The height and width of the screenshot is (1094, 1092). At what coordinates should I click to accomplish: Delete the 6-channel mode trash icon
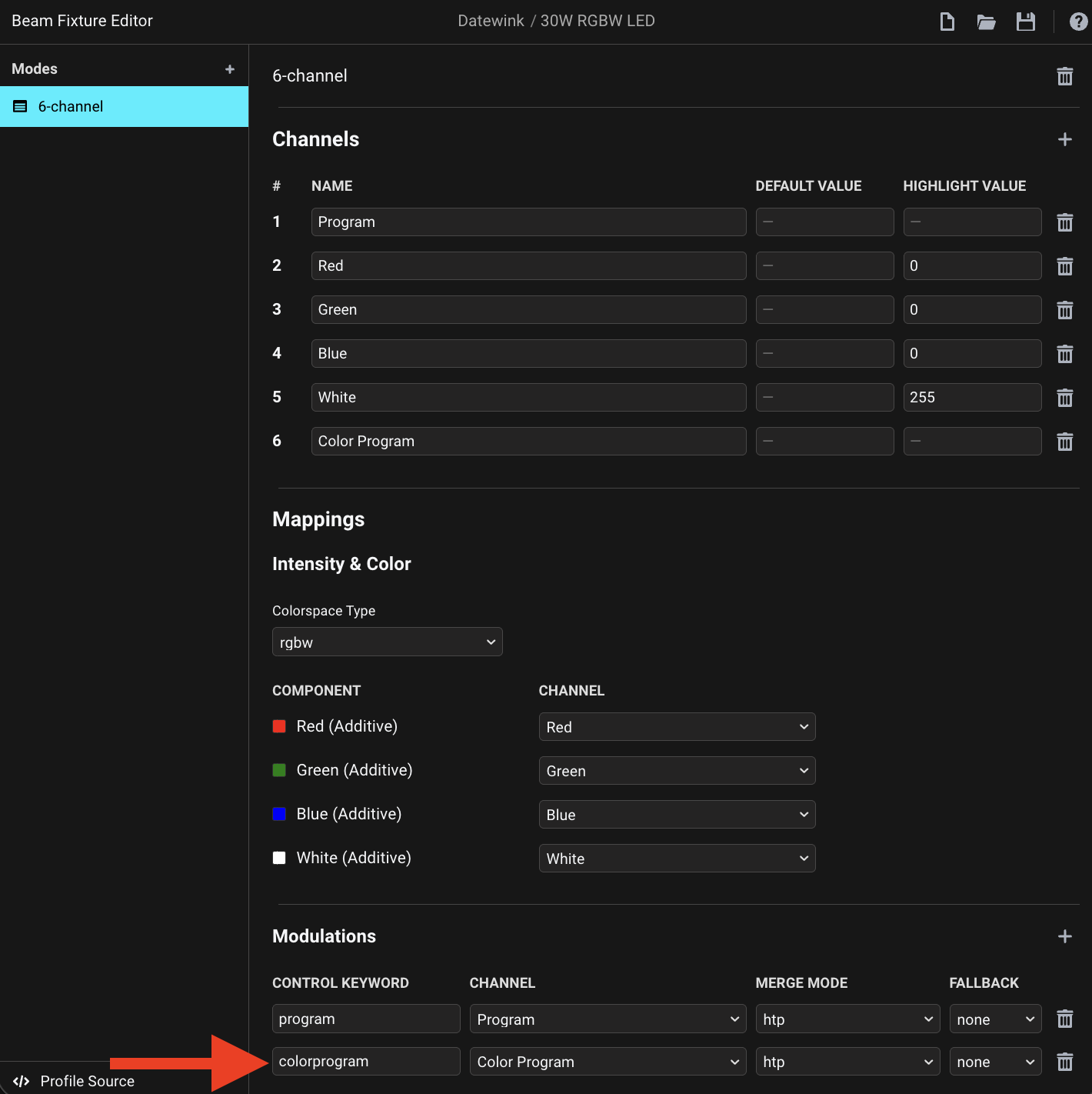click(x=1064, y=76)
